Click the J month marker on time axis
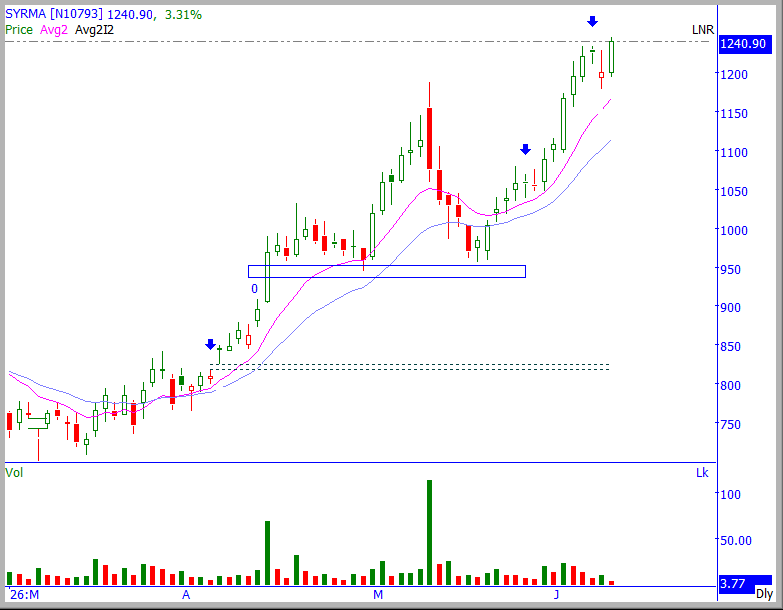The width and height of the screenshot is (783, 610). tap(556, 595)
